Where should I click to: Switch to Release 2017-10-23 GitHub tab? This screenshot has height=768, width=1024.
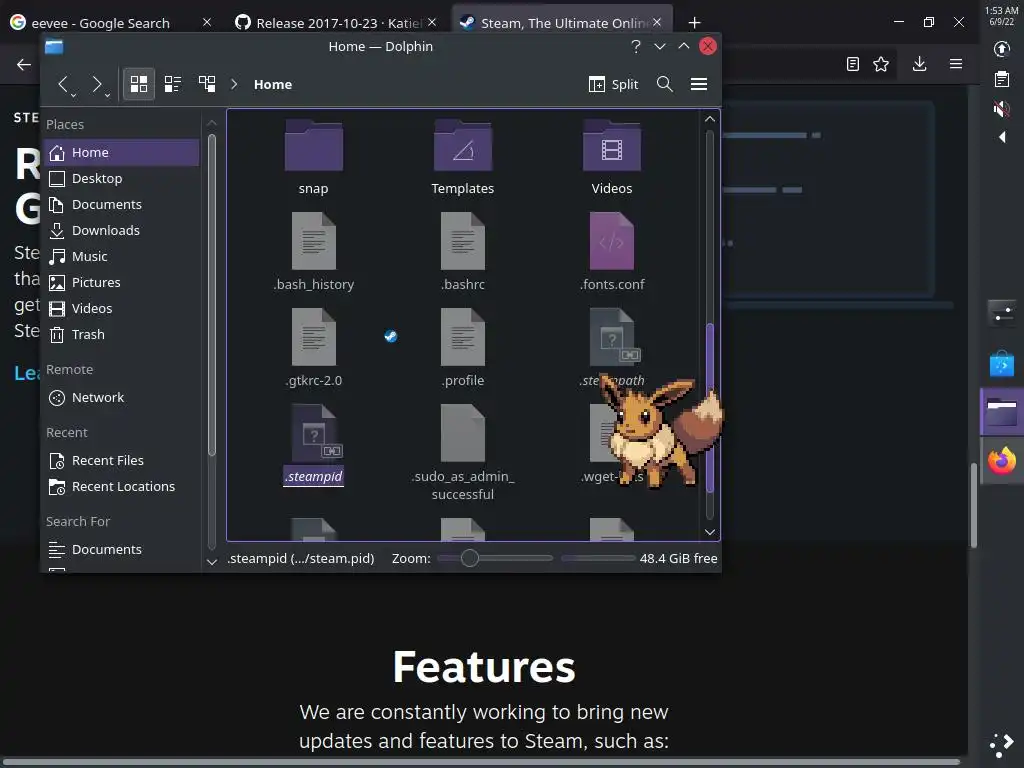pos(340,23)
